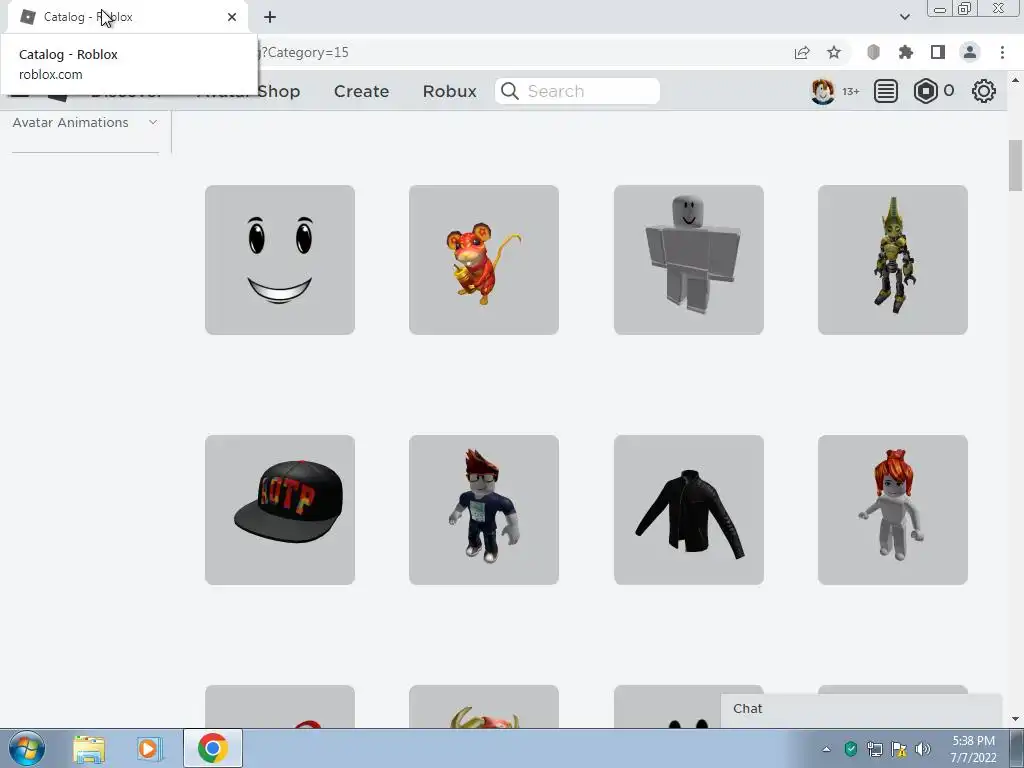The width and height of the screenshot is (1024, 768).
Task: Open the black ROTP cap item
Action: [x=280, y=510]
